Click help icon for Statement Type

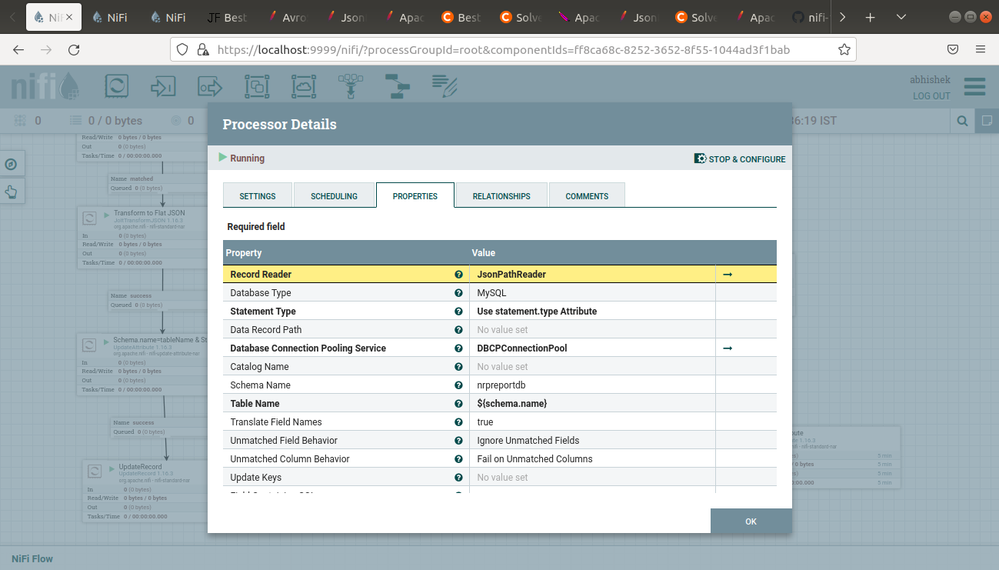tap(459, 311)
